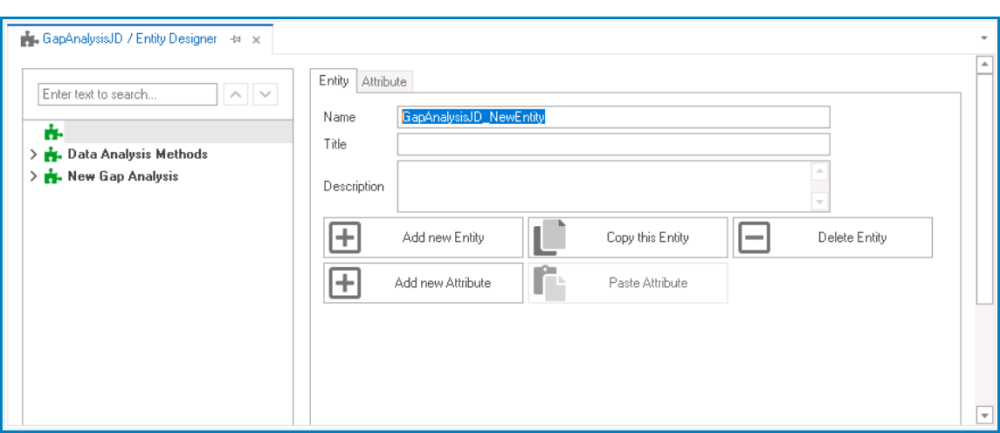Image resolution: width=1000 pixels, height=433 pixels.
Task: Open the tab list dropdown arrow at top right
Action: click(984, 38)
